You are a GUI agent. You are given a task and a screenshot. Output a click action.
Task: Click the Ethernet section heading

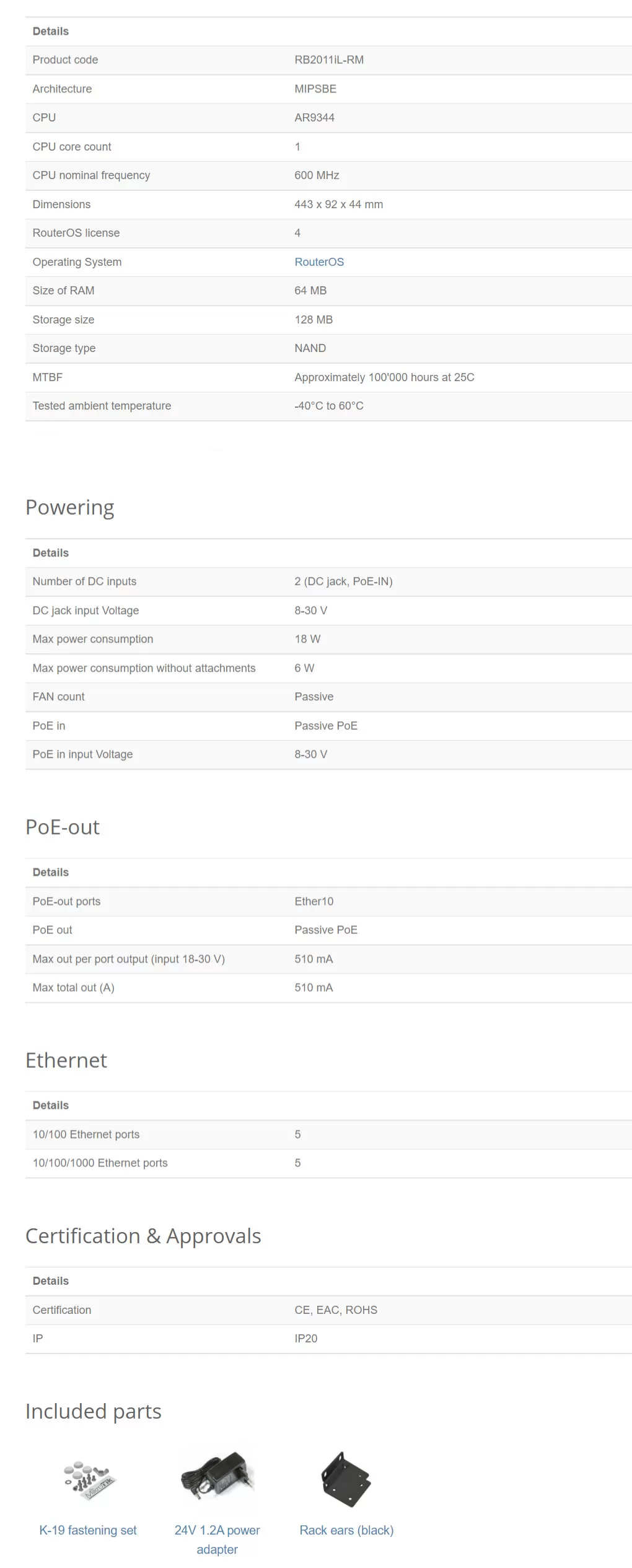pyautogui.click(x=66, y=1060)
